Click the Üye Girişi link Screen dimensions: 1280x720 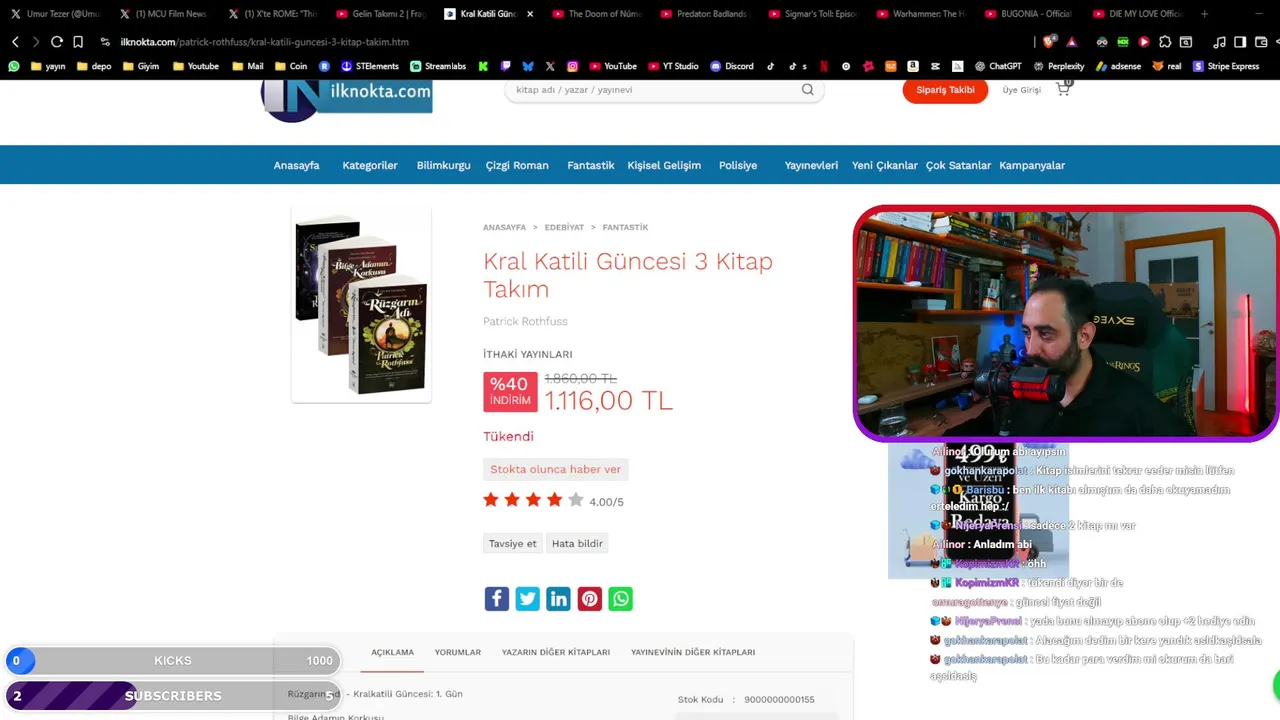point(1022,90)
